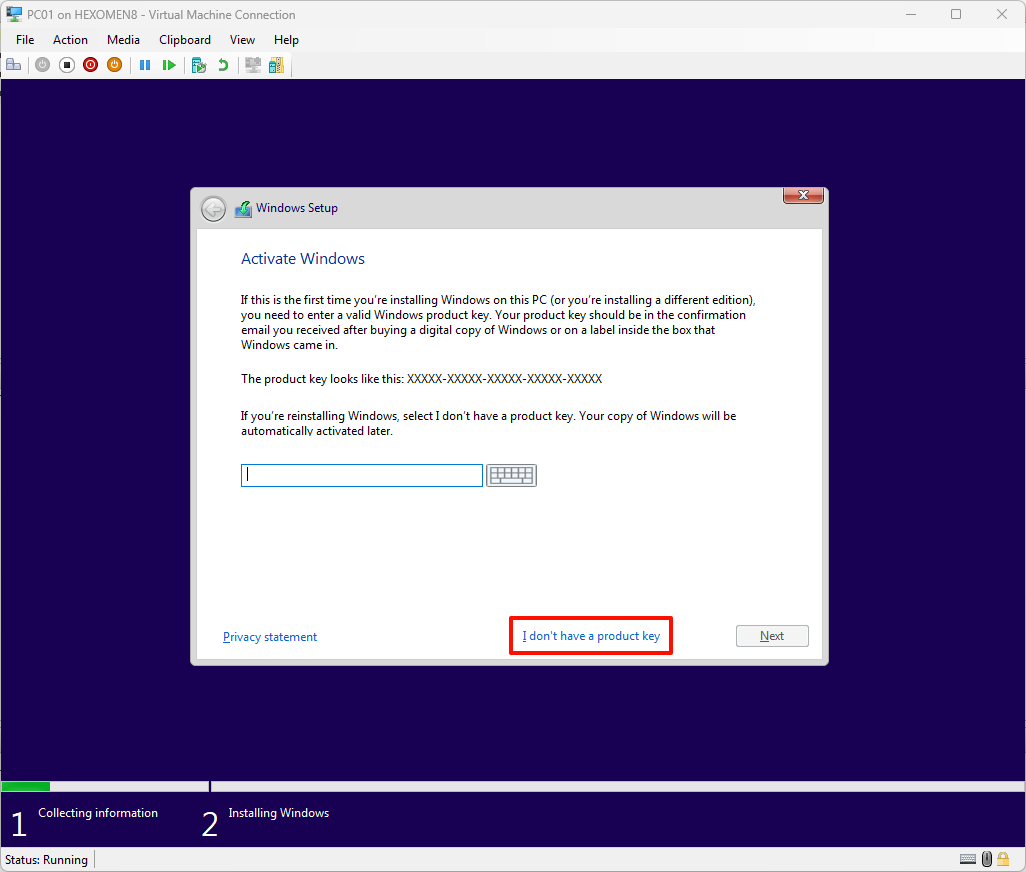Click the 'Windows Setup' dialog title text
This screenshot has height=872, width=1026.
coord(297,208)
